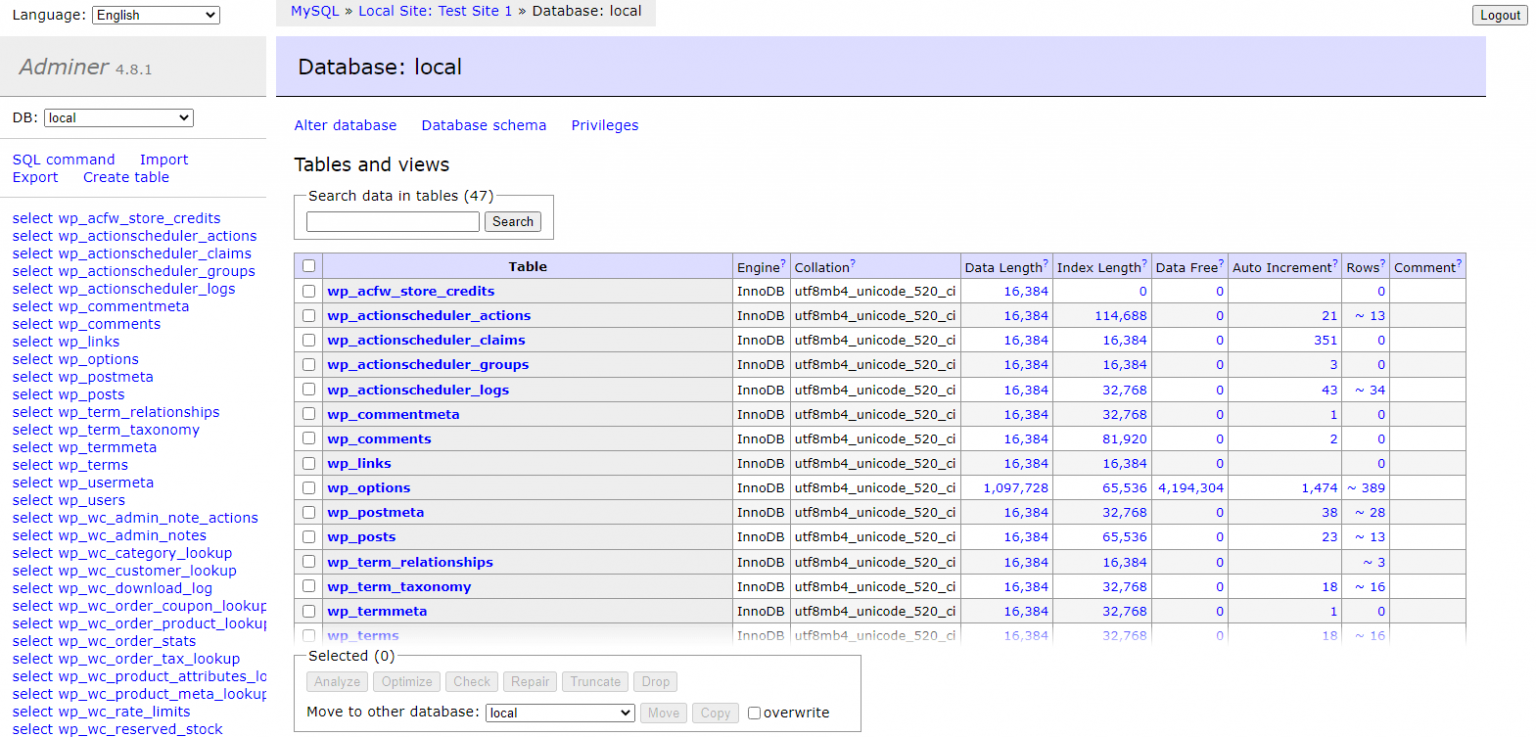
Task: Open the Engine column help question mark
Action: tap(783, 263)
